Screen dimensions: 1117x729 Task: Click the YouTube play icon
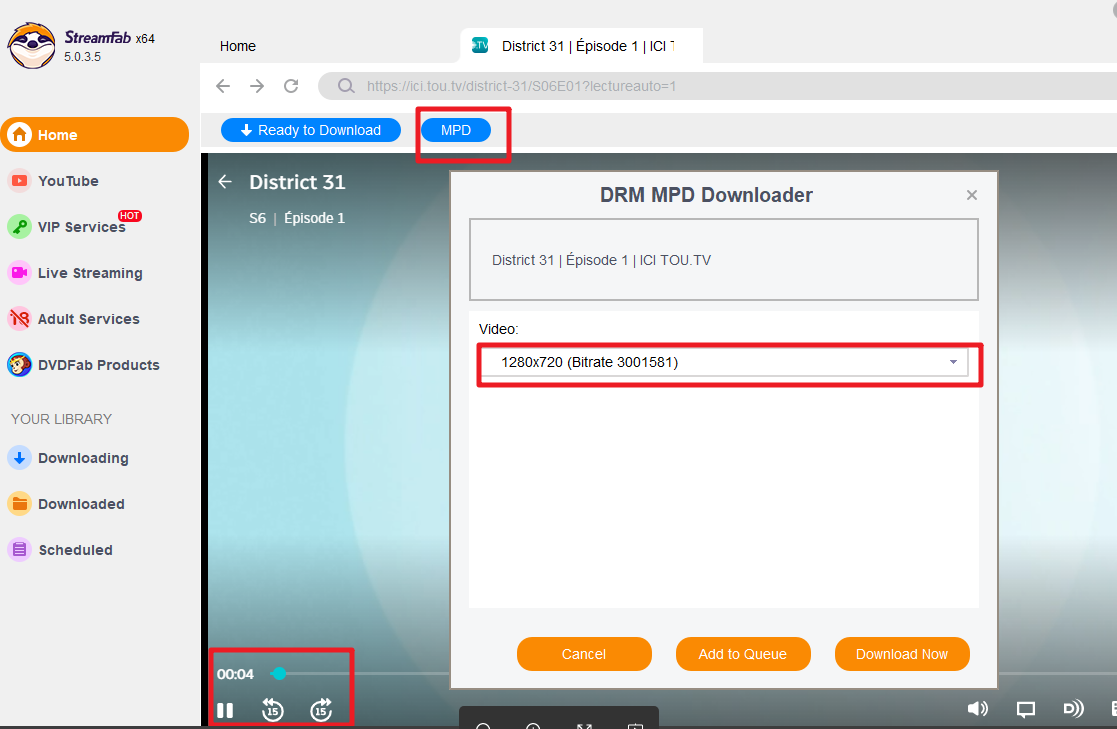(x=19, y=181)
